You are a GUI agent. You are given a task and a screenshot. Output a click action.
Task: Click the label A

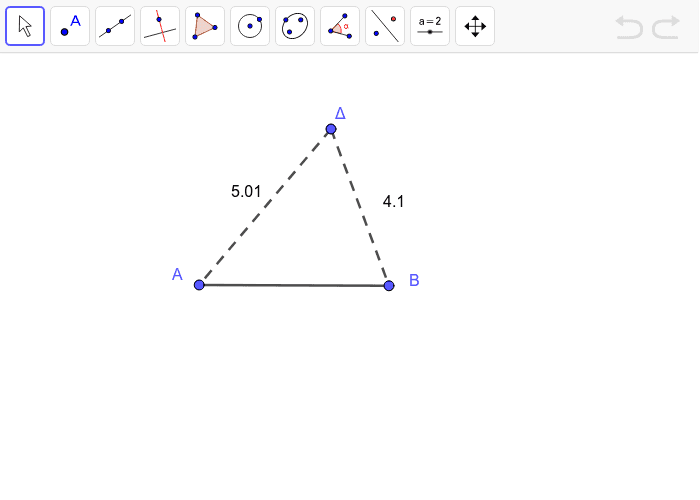point(177,274)
